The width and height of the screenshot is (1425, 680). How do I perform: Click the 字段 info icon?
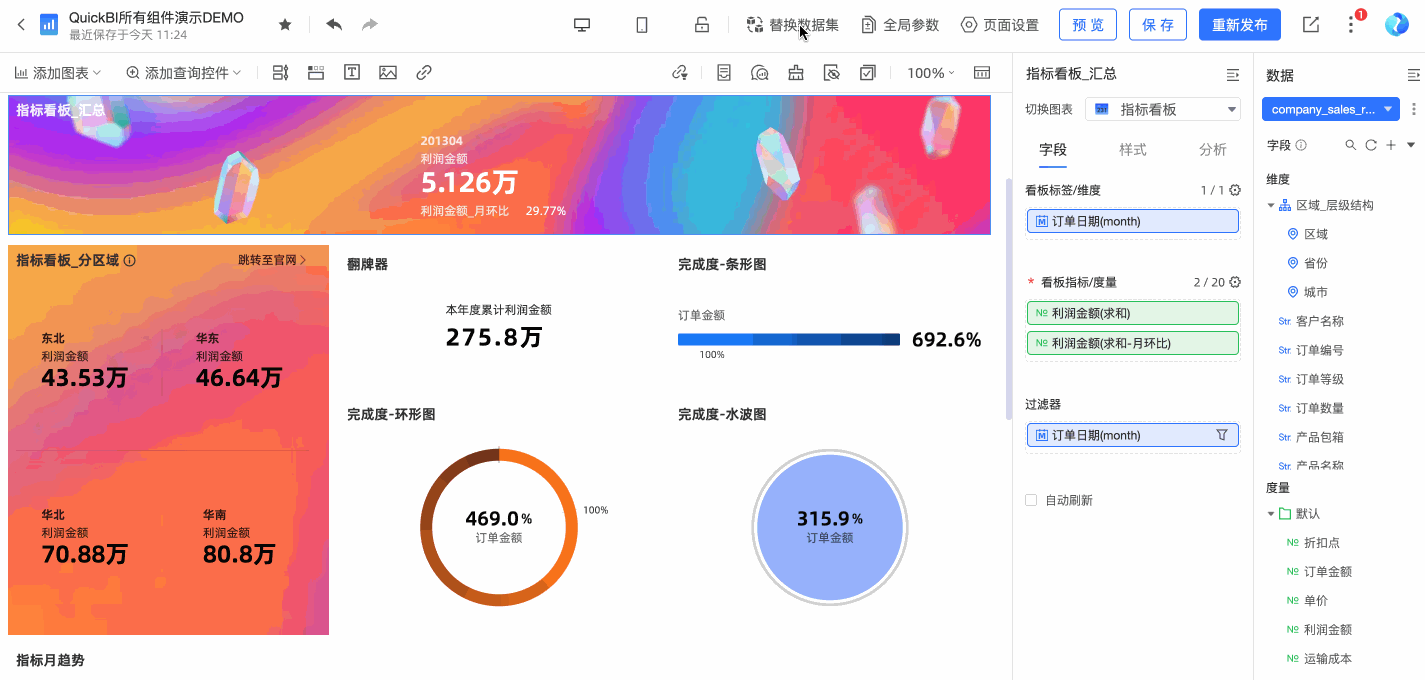[1301, 145]
